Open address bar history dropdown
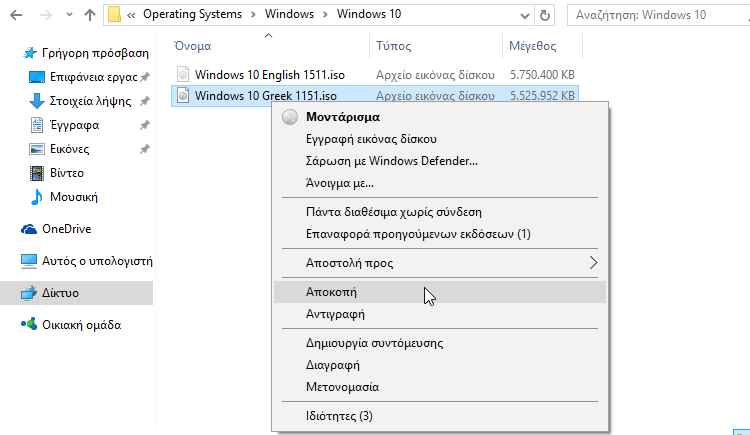 point(524,16)
